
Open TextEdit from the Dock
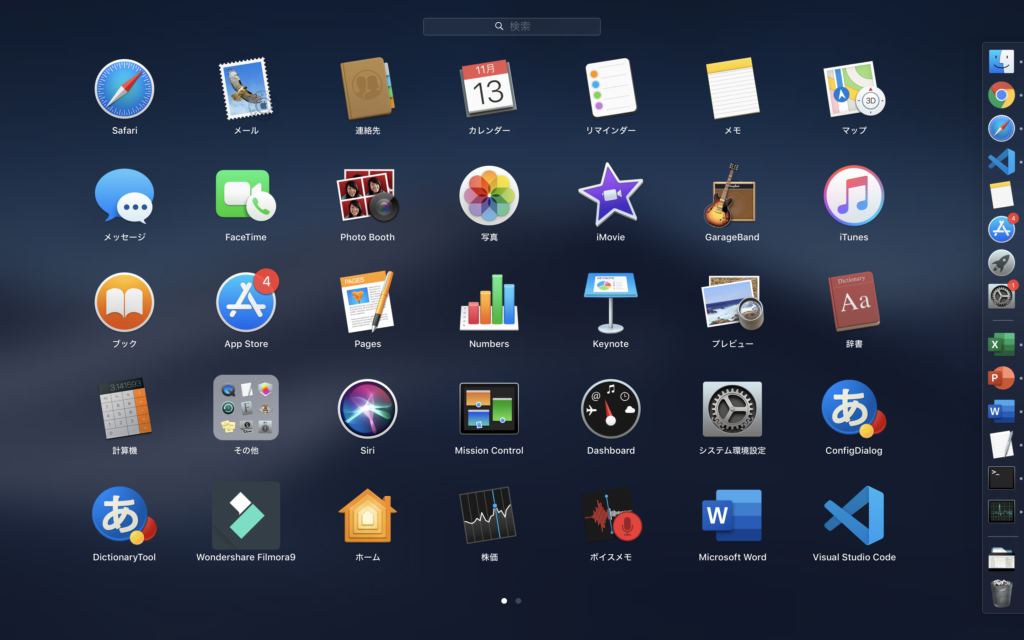point(1001,444)
